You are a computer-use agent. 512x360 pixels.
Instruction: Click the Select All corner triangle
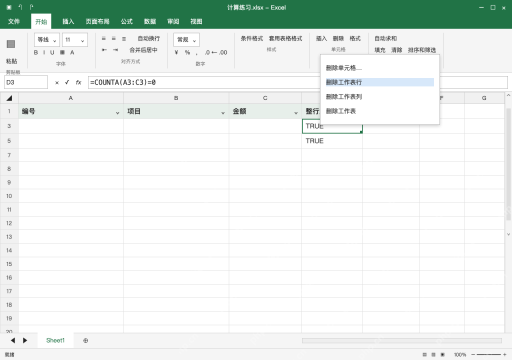point(9,98)
